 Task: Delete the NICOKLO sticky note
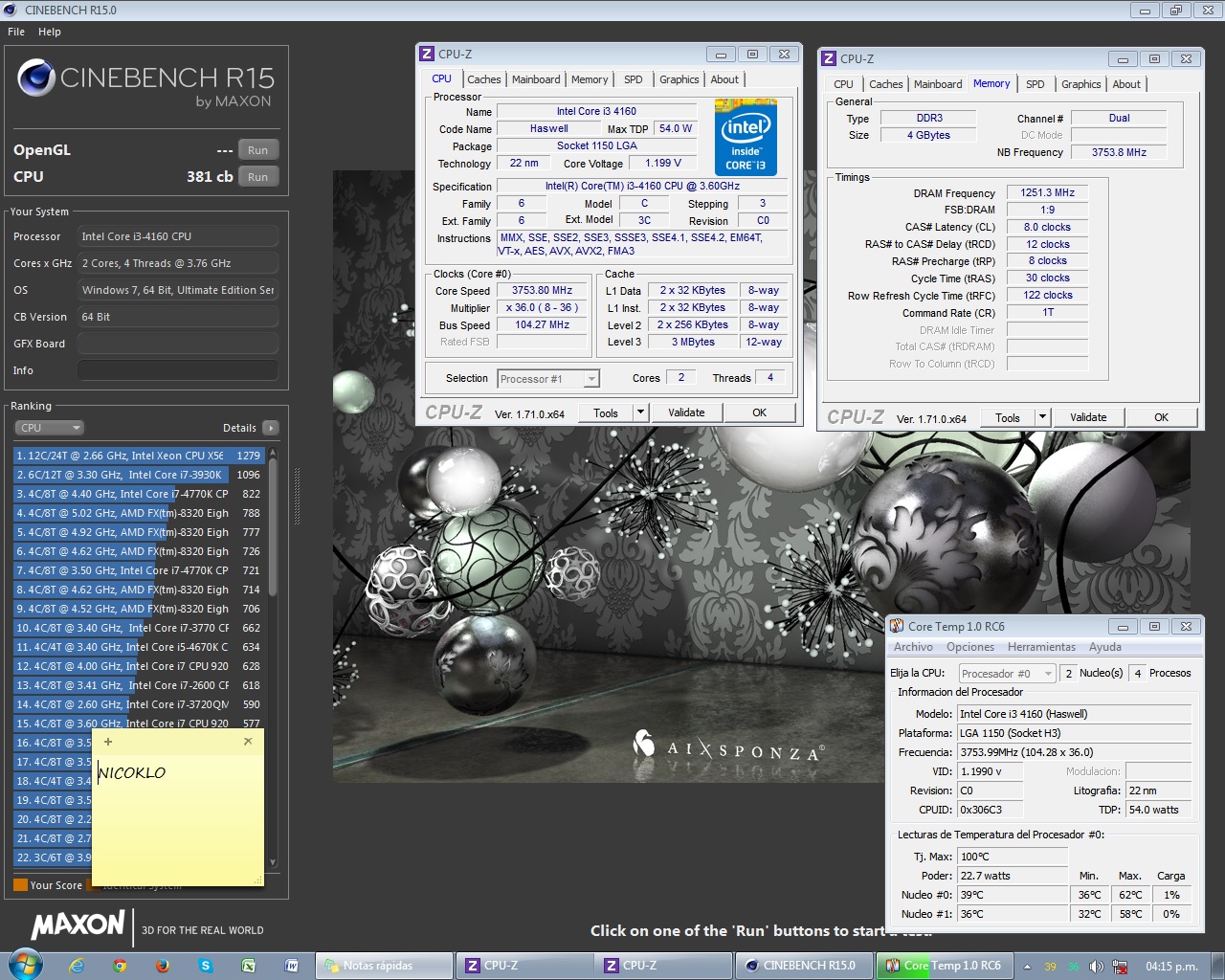pyautogui.click(x=248, y=742)
